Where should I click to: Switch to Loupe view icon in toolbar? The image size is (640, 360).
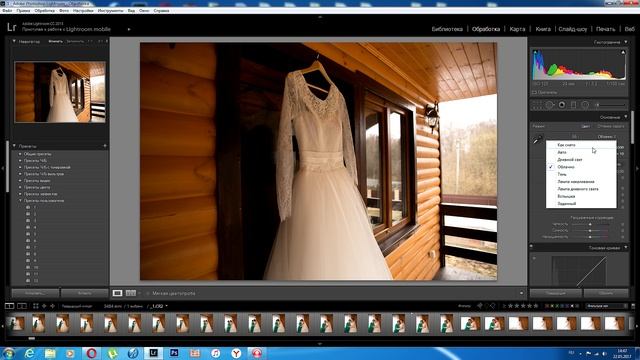117,293
